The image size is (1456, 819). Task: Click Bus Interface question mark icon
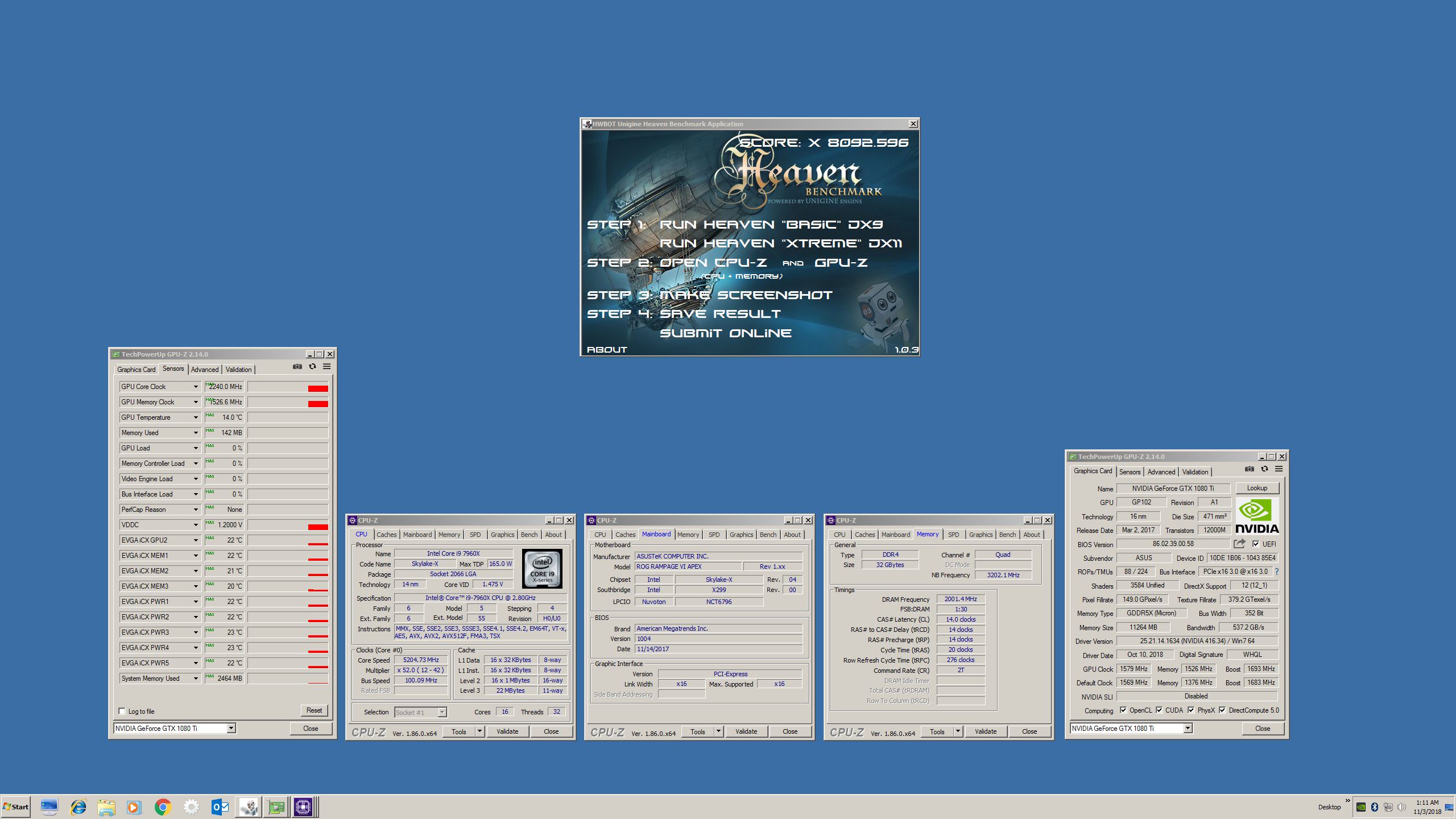coord(1277,572)
